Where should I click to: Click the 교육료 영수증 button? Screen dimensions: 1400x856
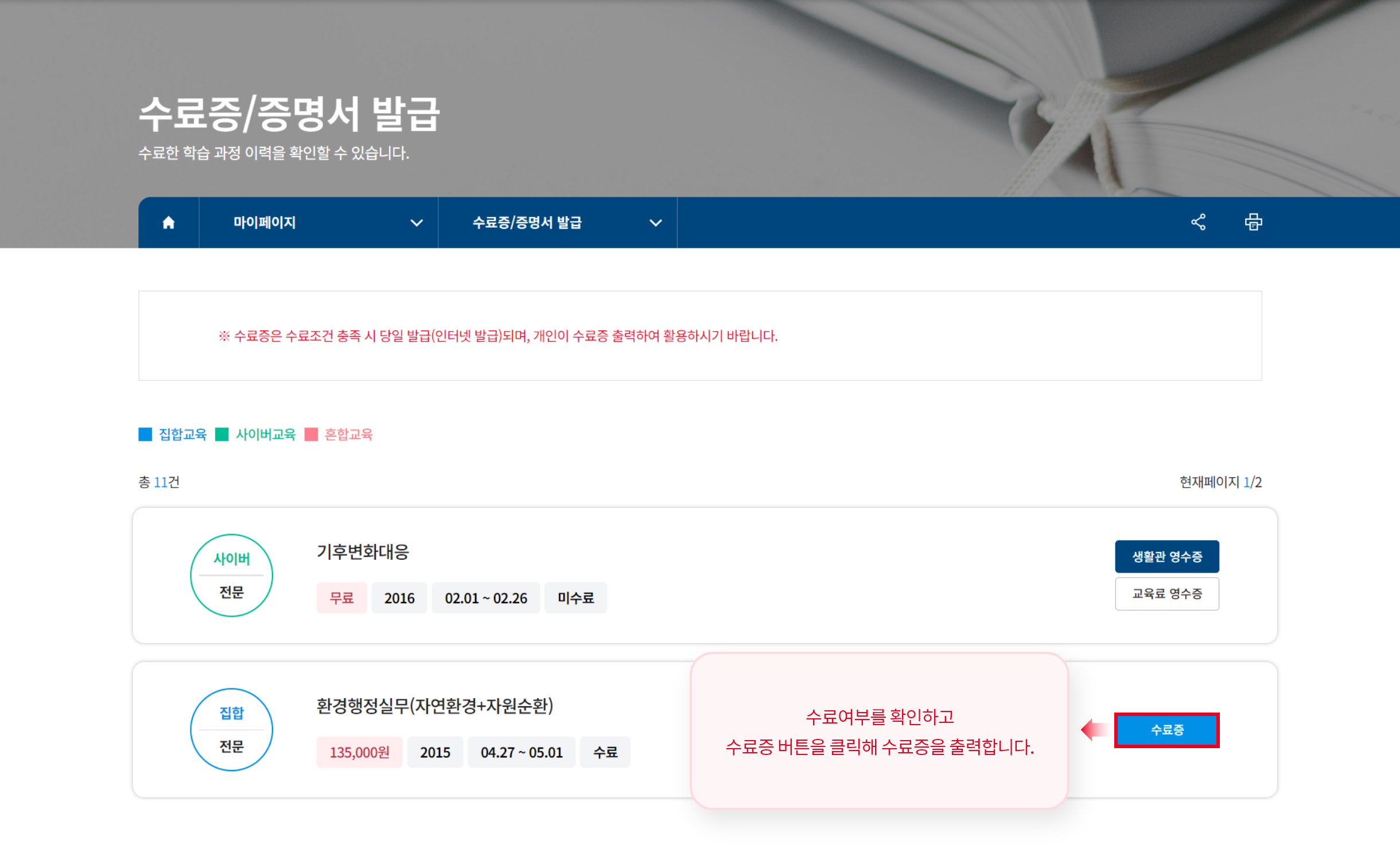point(1166,594)
